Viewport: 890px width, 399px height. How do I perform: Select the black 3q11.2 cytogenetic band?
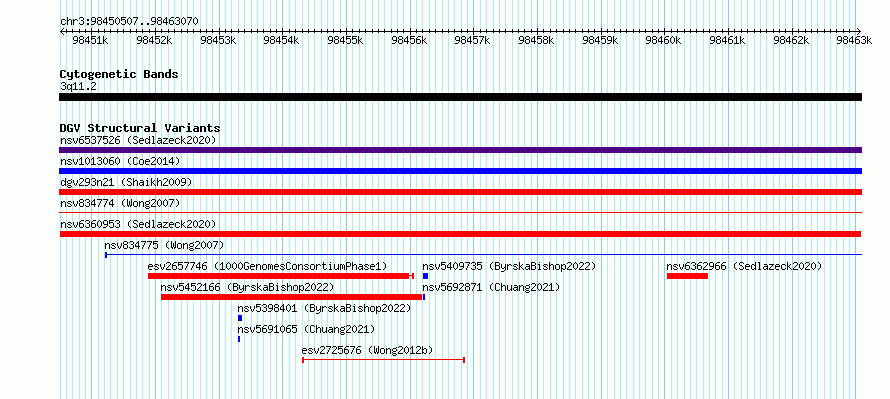460,97
